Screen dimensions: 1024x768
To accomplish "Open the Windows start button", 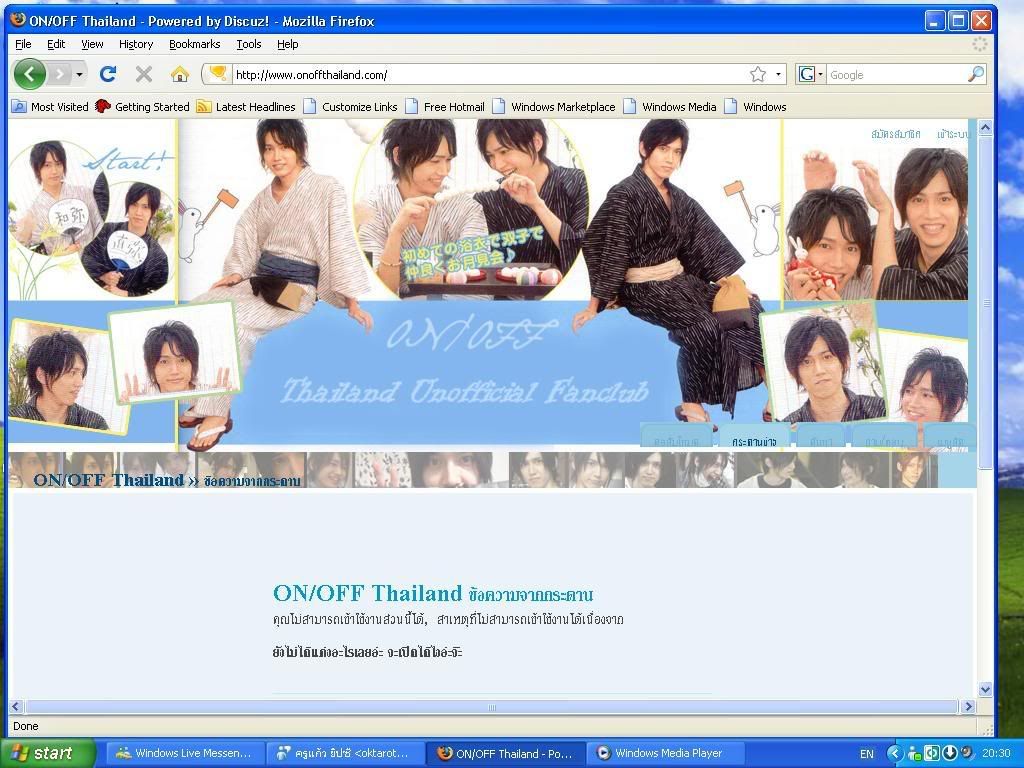I will pos(48,753).
